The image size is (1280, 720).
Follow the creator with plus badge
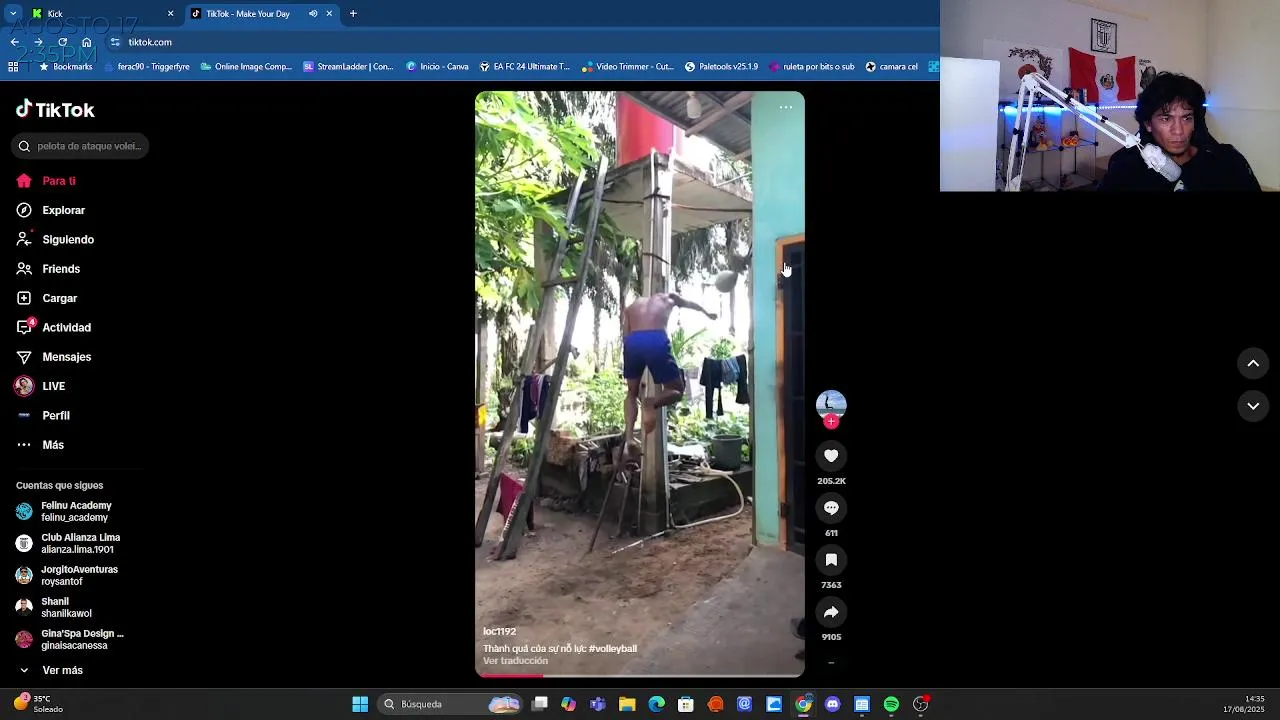pos(831,422)
